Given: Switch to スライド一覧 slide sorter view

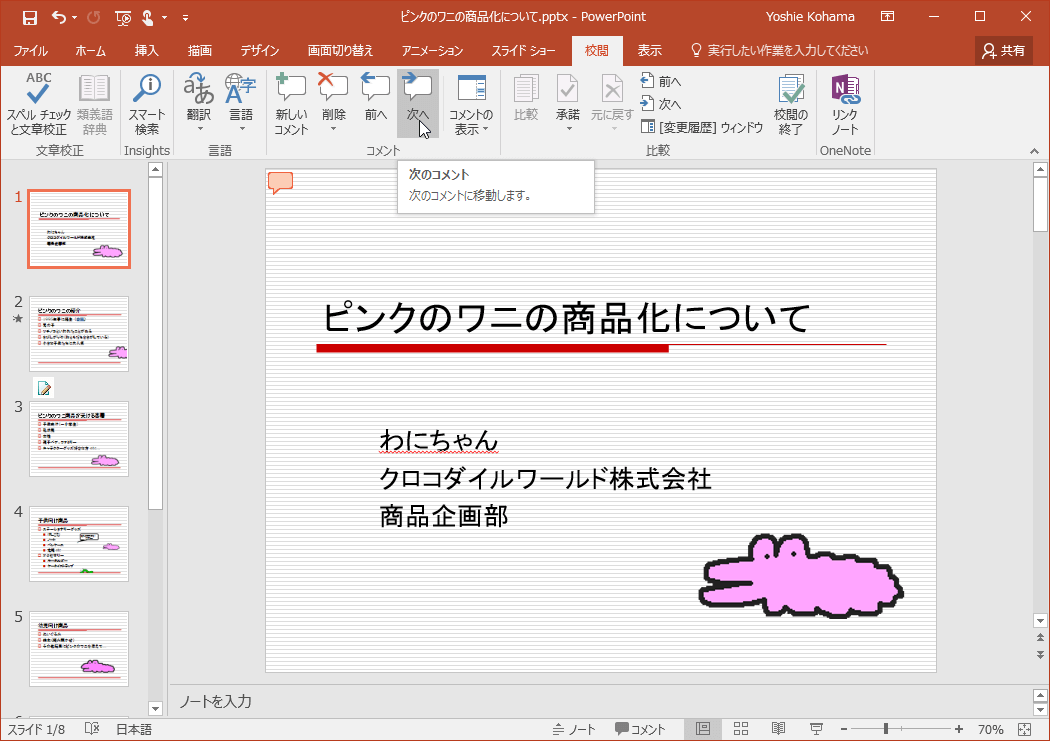Looking at the screenshot, I should [x=740, y=729].
